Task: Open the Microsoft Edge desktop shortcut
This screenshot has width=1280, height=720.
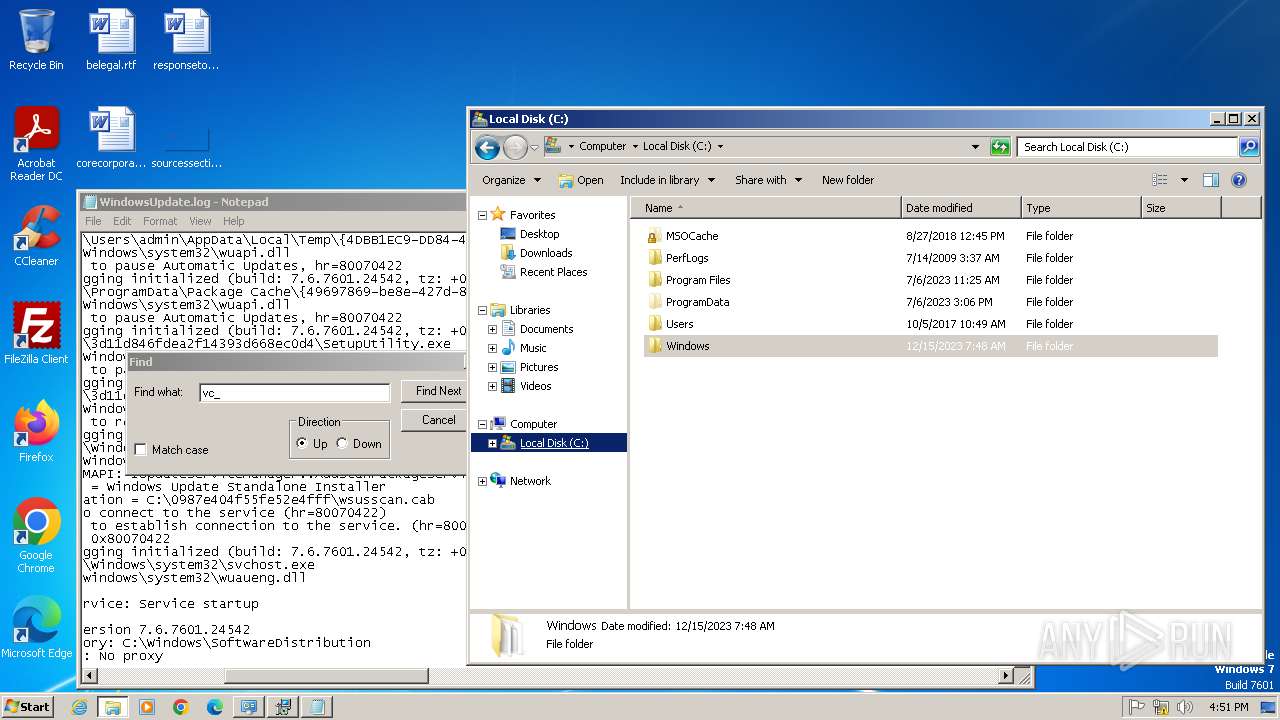Action: tap(36, 627)
